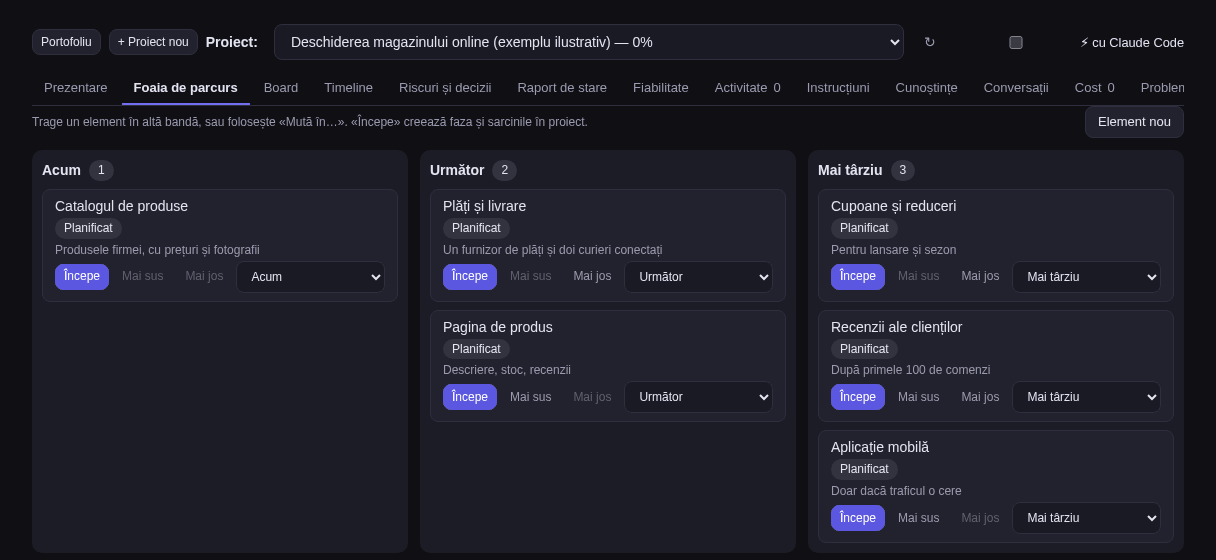
Task: Open the Proiect selection dropdown
Action: (589, 42)
